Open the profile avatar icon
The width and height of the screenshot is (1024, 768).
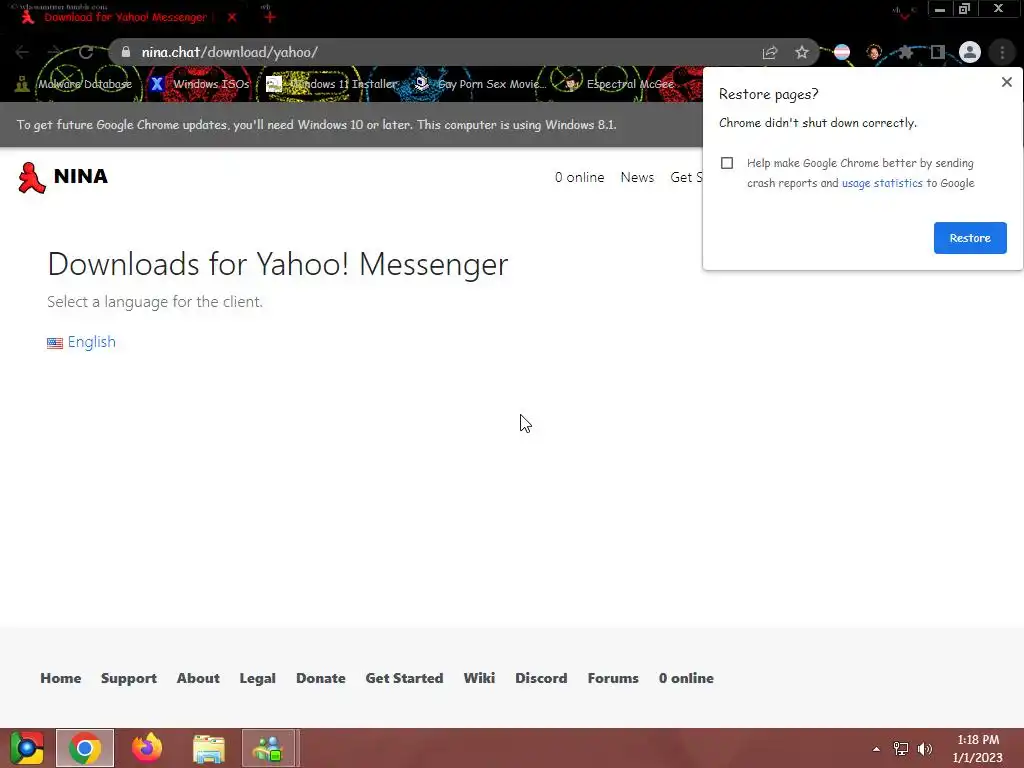tap(970, 52)
